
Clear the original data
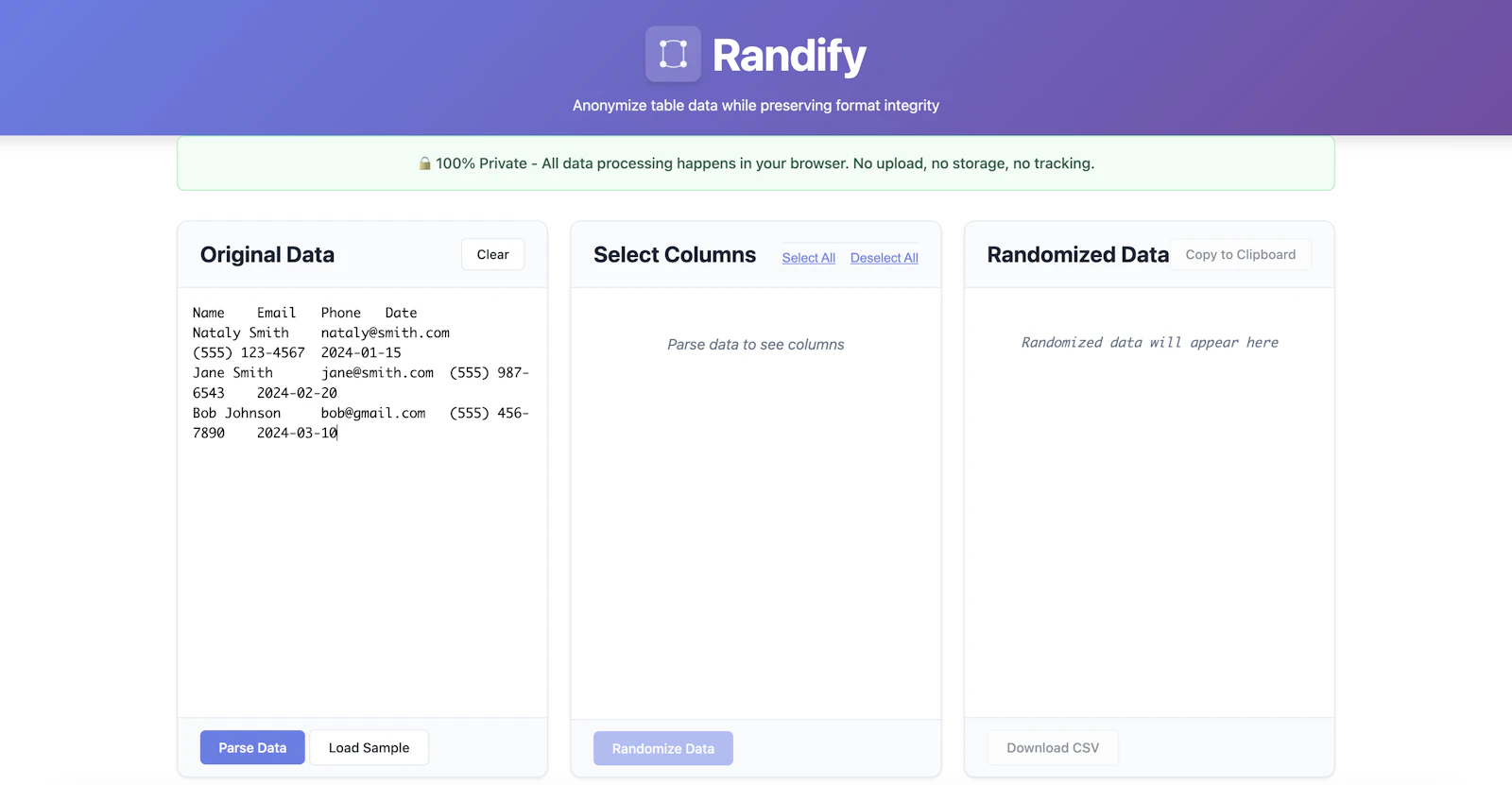tap(492, 254)
